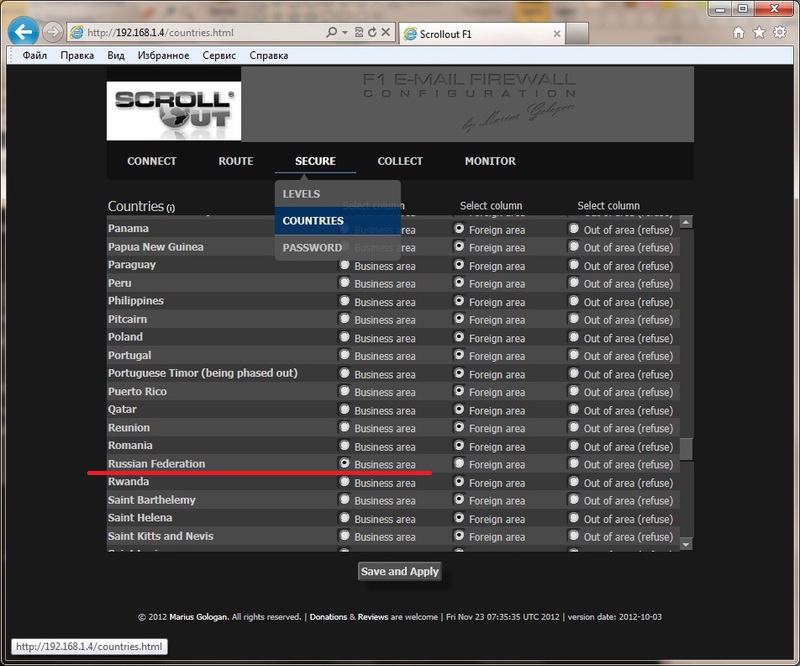Open the Справка menu
Image resolution: width=800 pixels, height=666 pixels.
[x=268, y=55]
